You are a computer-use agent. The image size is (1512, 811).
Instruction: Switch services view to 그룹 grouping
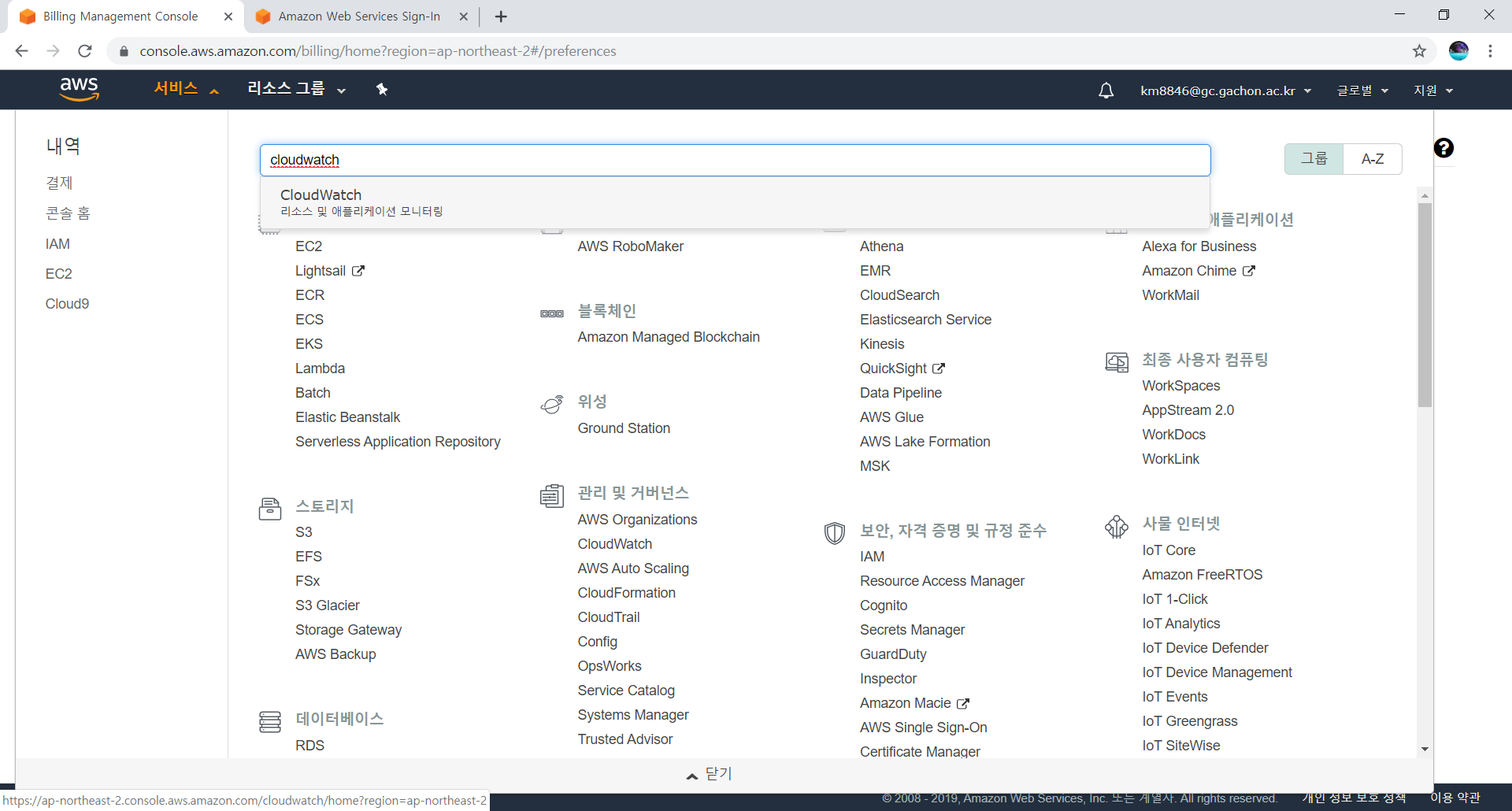click(x=1314, y=159)
